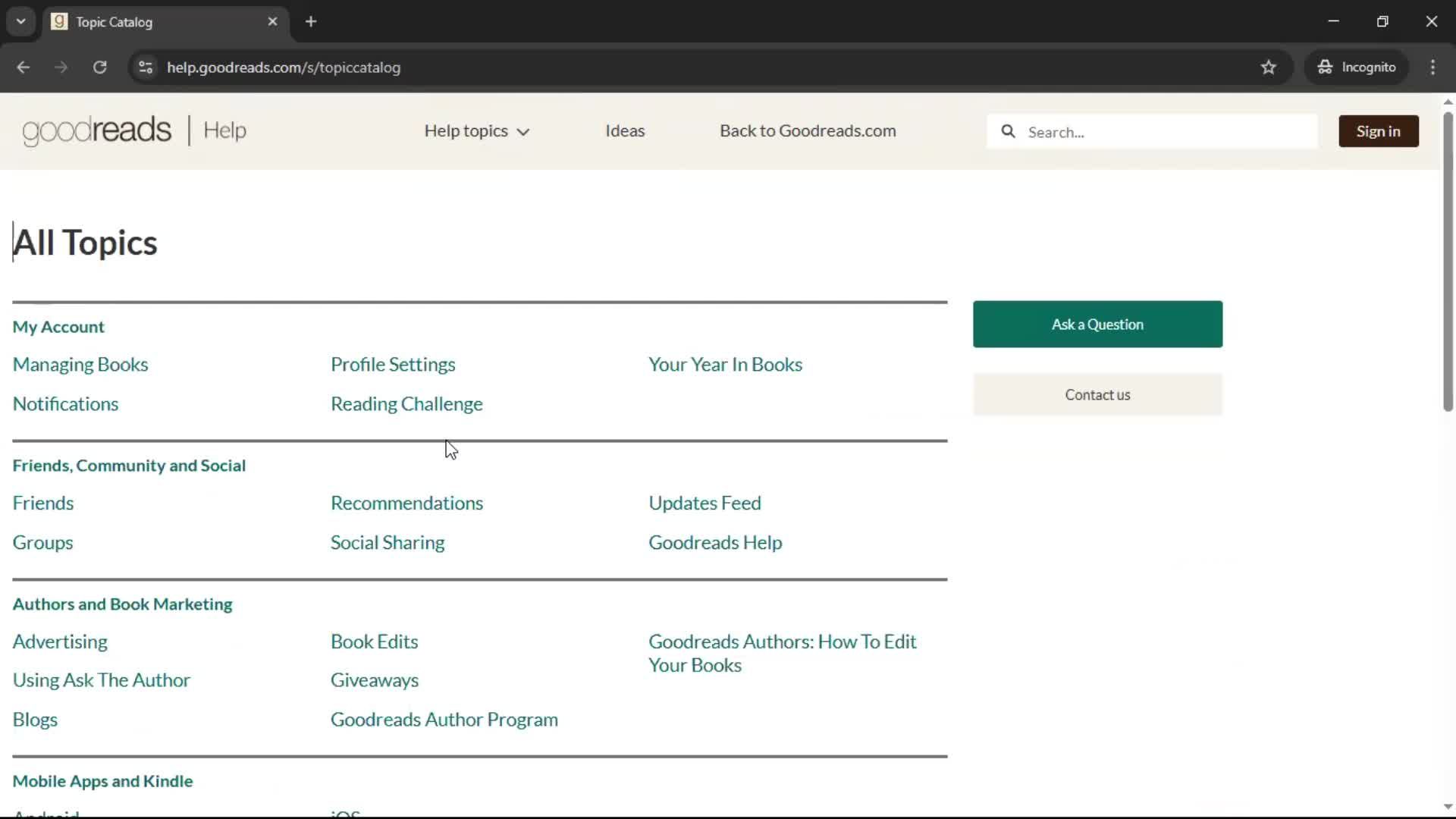This screenshot has width=1456, height=819.
Task: Click the page vertical scrollbar thumb
Action: (1448, 262)
